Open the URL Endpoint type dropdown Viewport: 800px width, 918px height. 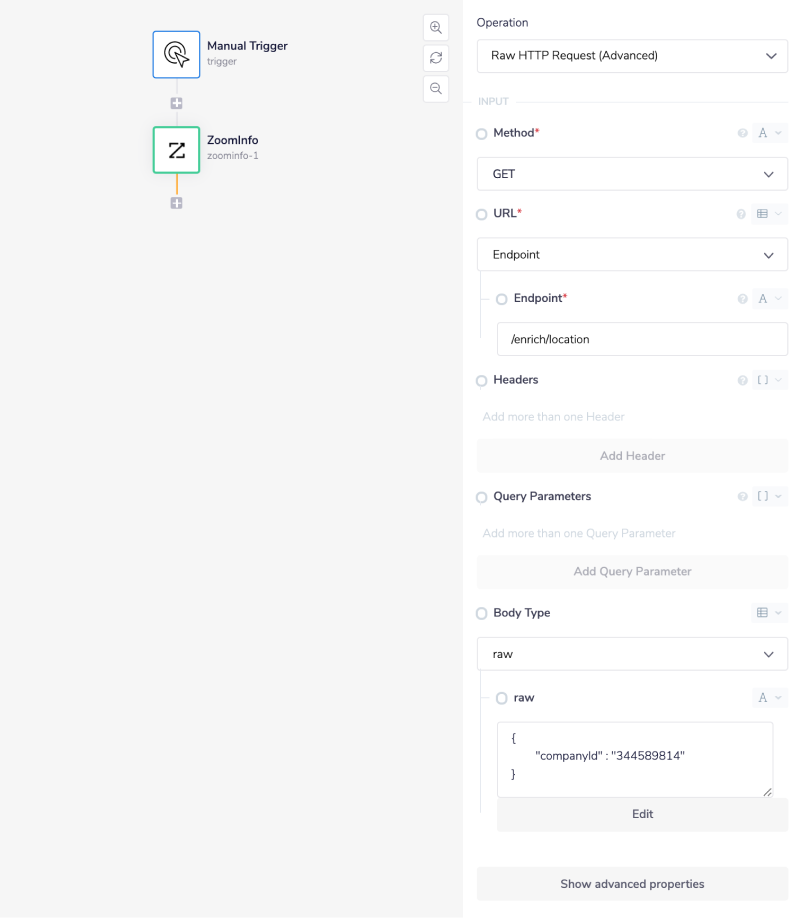tap(632, 255)
